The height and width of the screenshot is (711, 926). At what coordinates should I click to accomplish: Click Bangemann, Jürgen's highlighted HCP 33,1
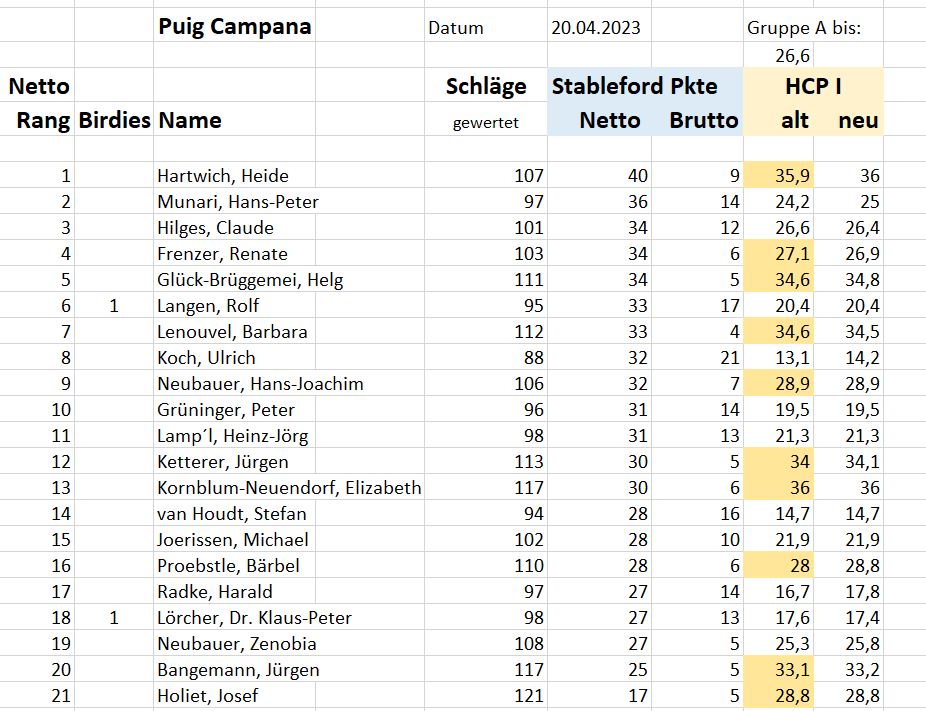[778, 669]
